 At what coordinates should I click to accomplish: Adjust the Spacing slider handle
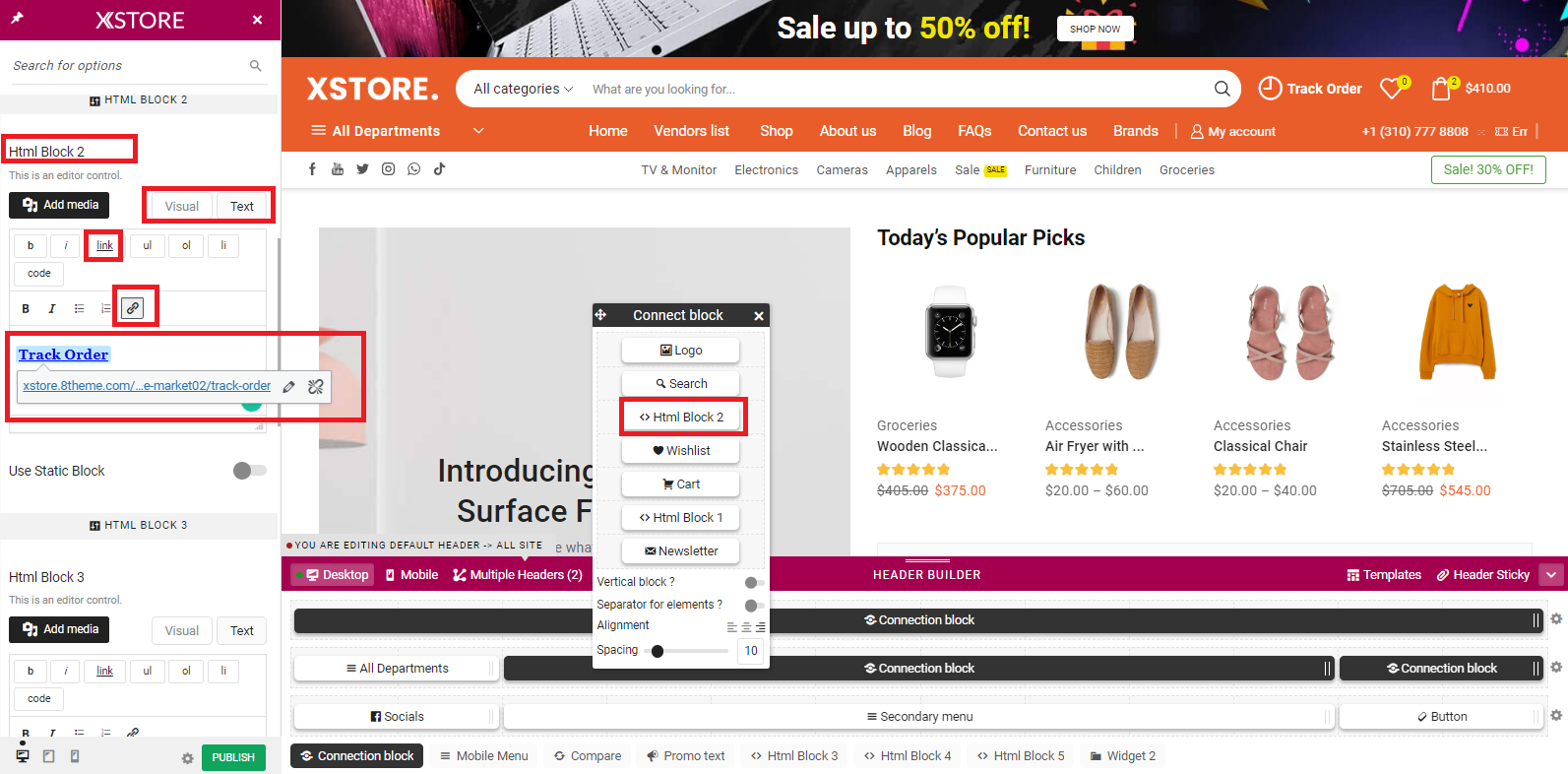pos(658,651)
